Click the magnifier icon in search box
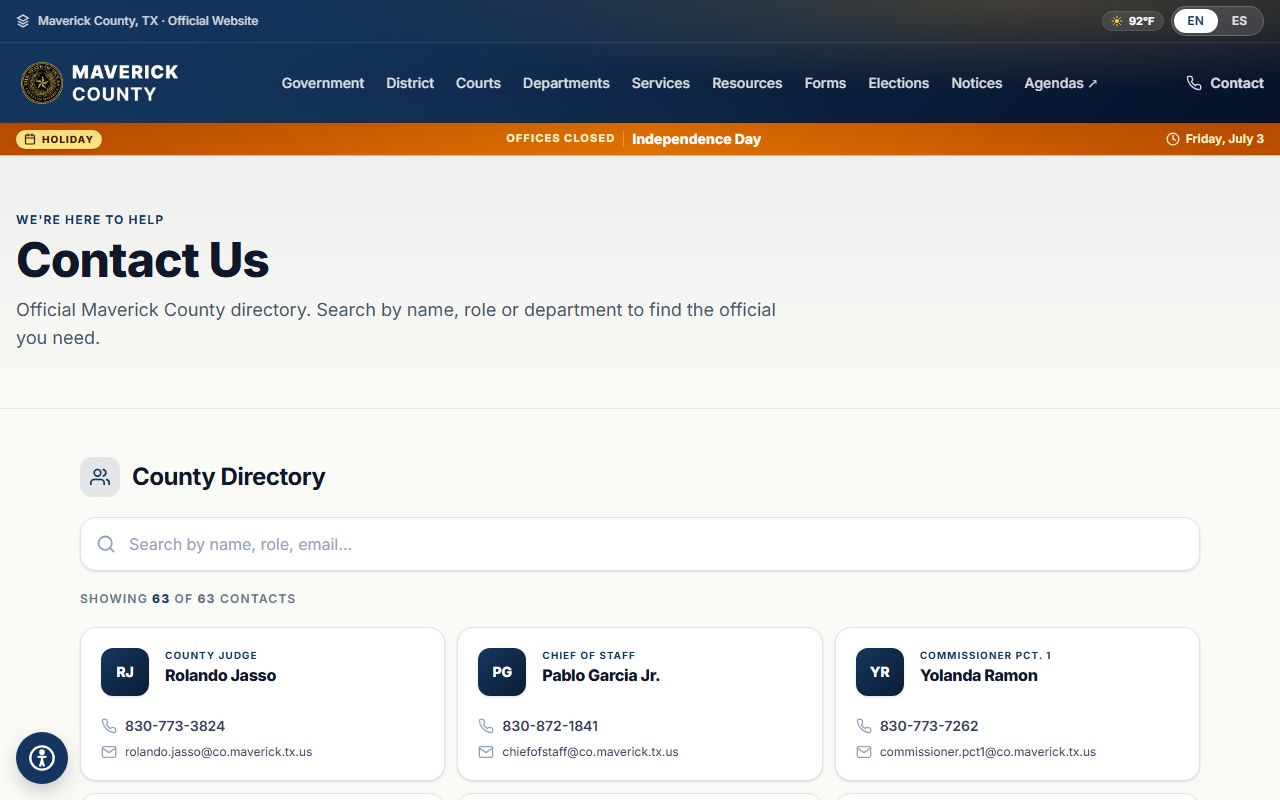1280x800 pixels. point(106,544)
